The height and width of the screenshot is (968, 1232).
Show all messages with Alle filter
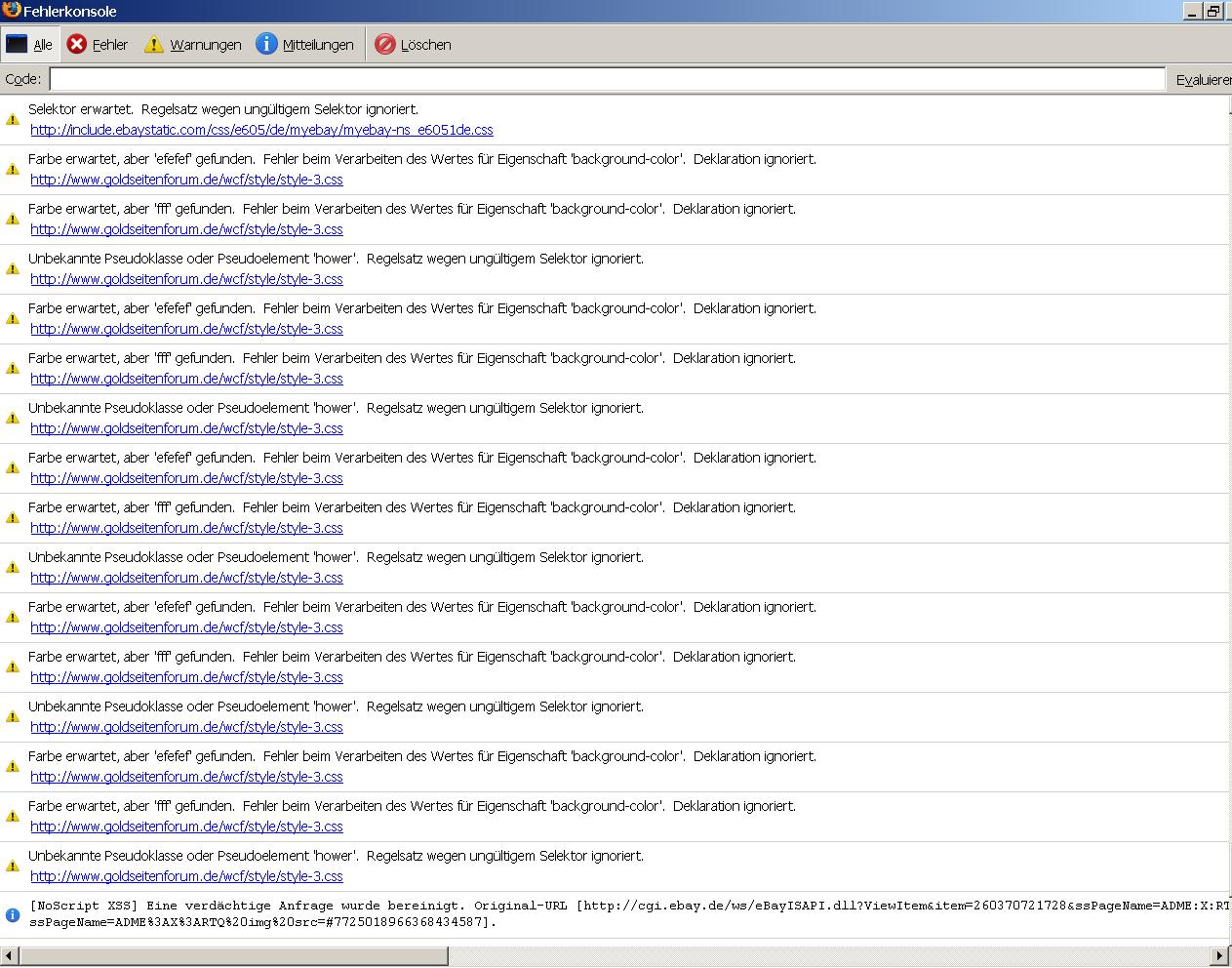29,44
